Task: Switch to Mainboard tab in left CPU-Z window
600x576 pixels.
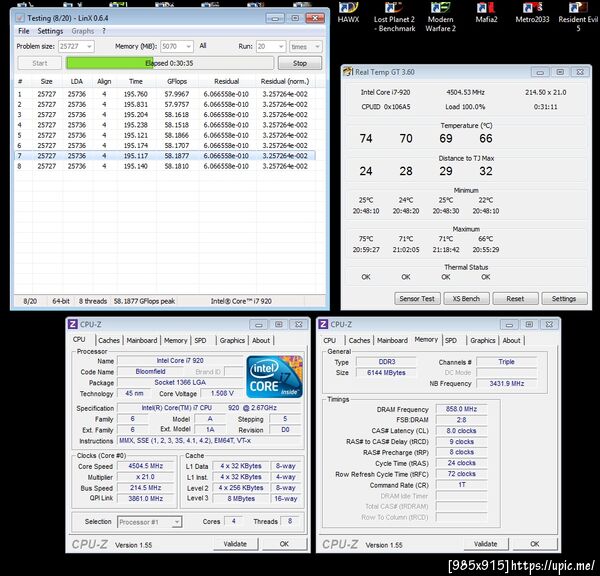Action: tap(142, 340)
